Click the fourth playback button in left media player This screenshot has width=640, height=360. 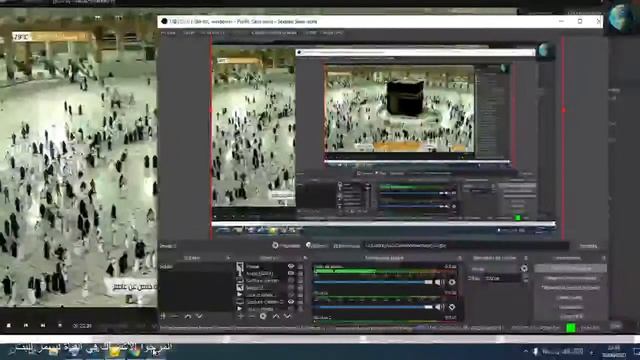(60, 326)
